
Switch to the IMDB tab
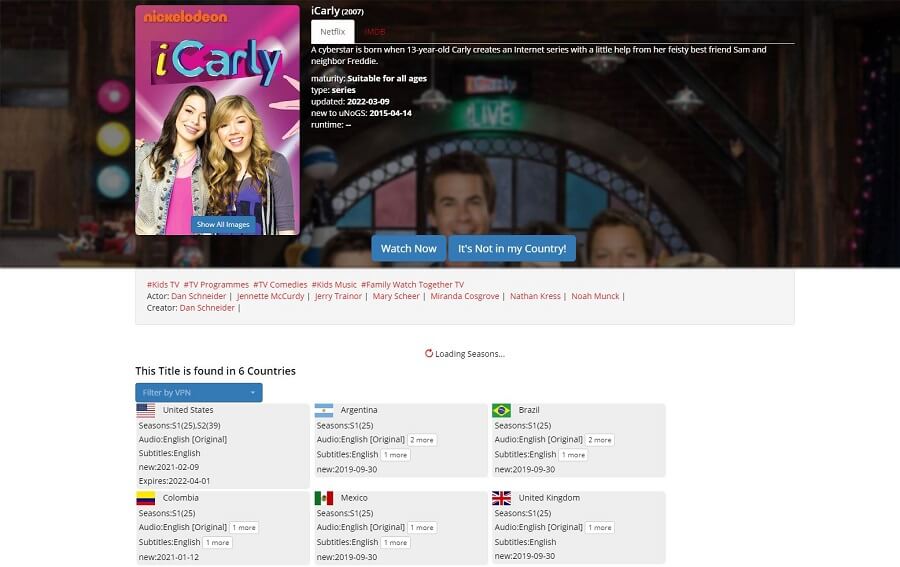[375, 32]
